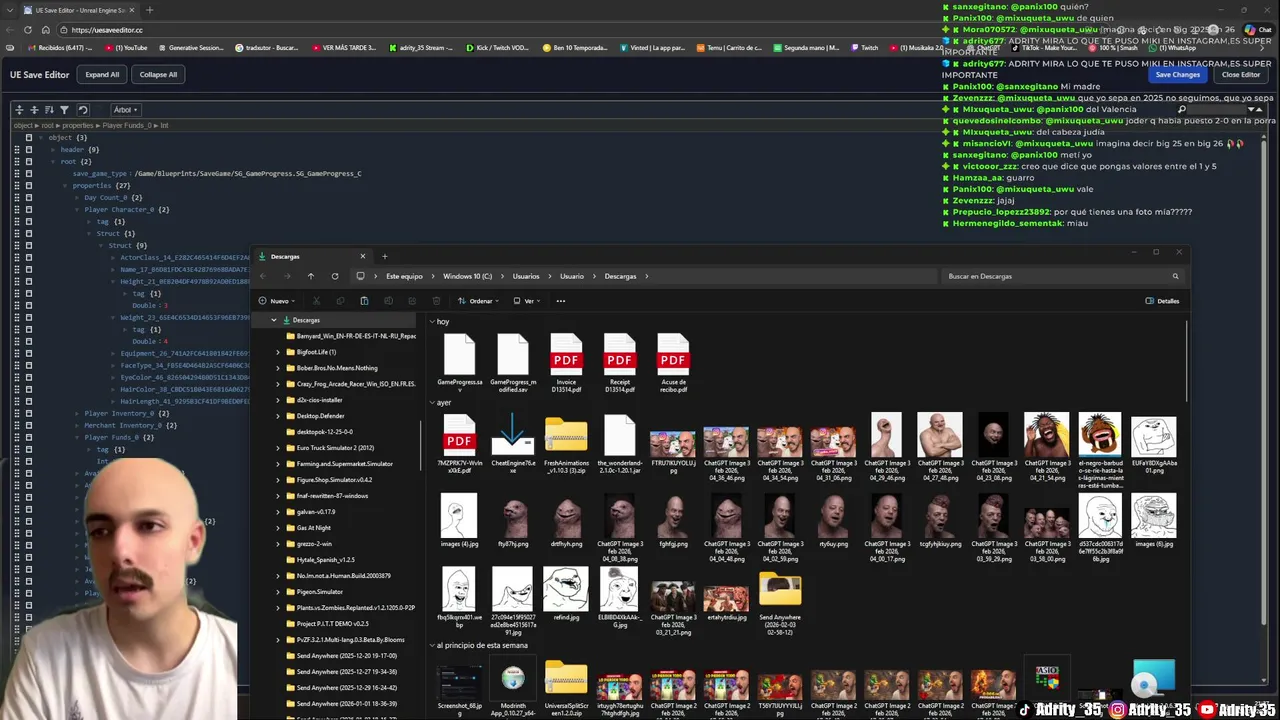Collapse the 'hoy' group in file list

(x=432, y=322)
